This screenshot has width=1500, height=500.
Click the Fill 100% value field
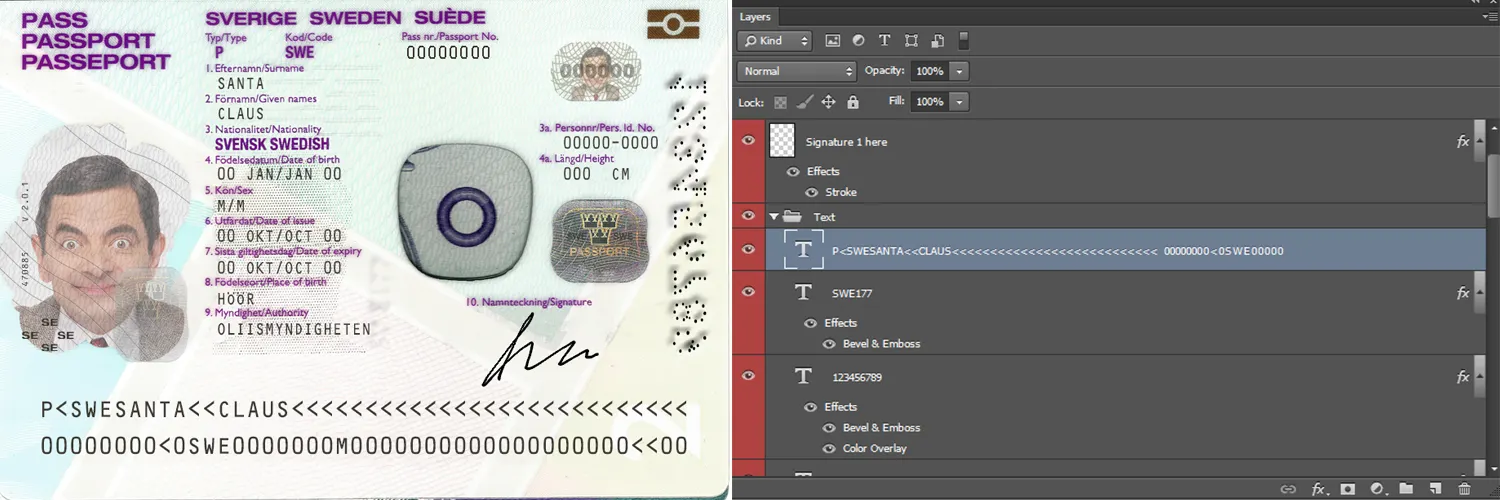930,102
